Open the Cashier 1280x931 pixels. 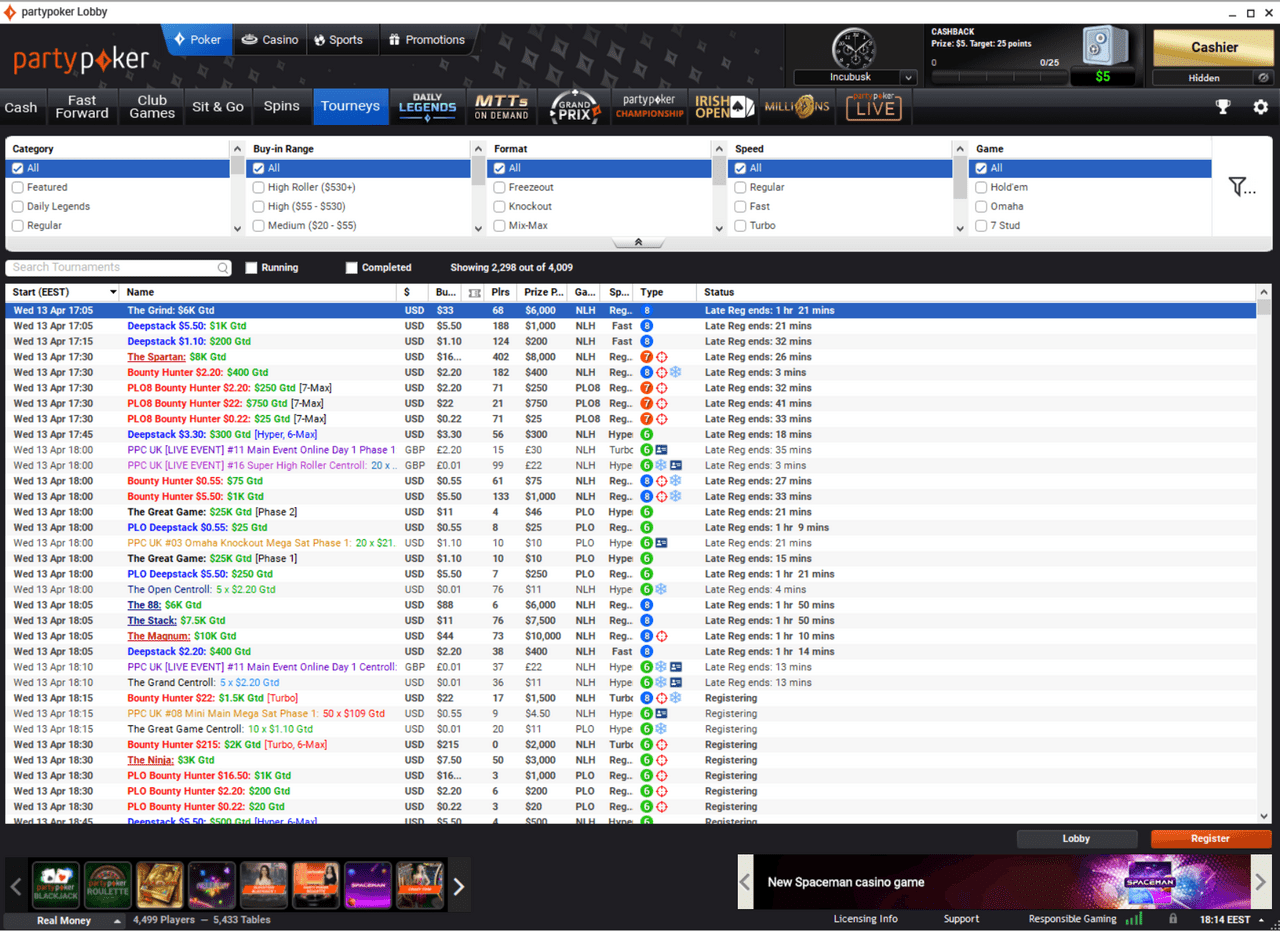pyautogui.click(x=1214, y=47)
